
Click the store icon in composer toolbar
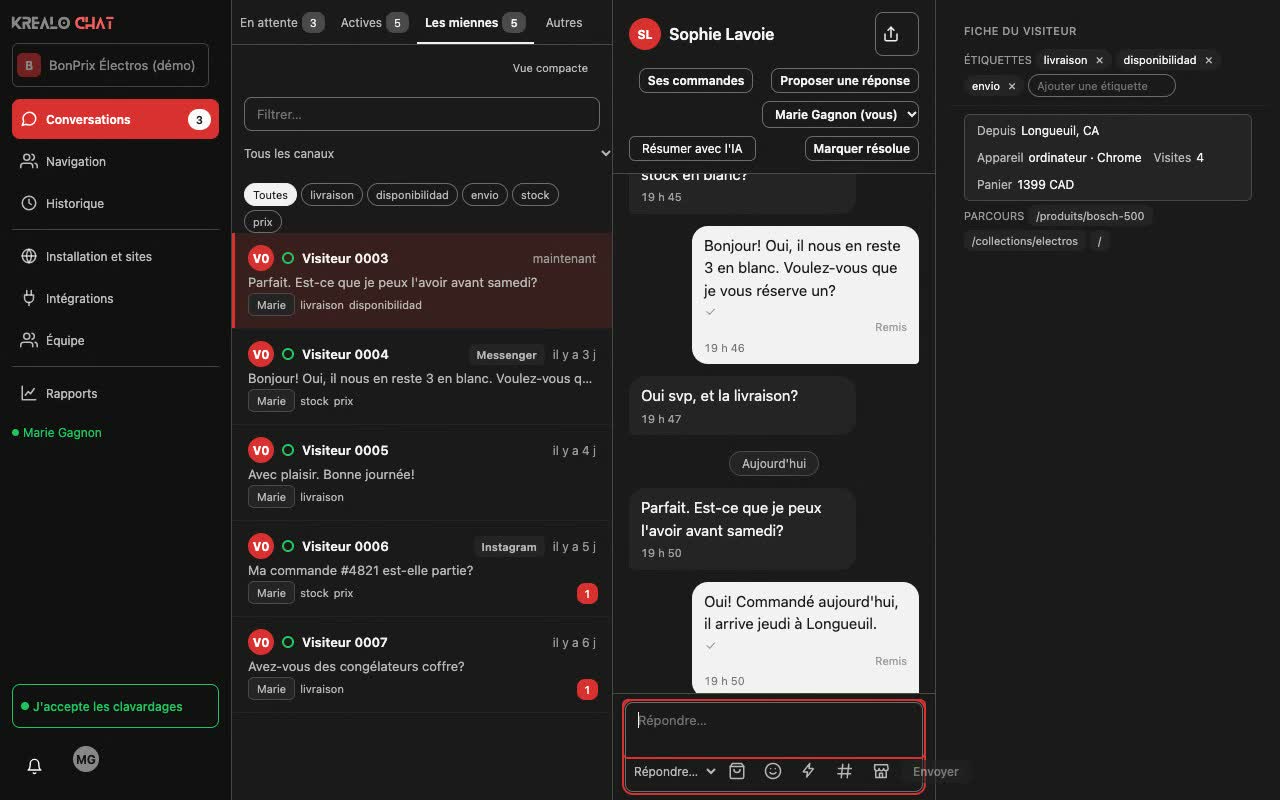tap(881, 771)
